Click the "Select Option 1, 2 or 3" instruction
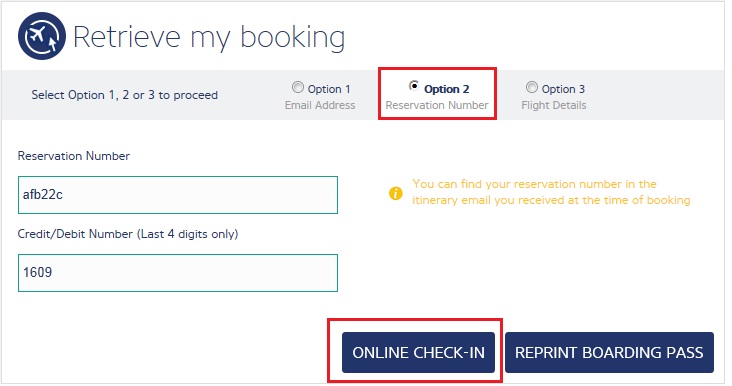The image size is (732, 386). click(x=125, y=95)
